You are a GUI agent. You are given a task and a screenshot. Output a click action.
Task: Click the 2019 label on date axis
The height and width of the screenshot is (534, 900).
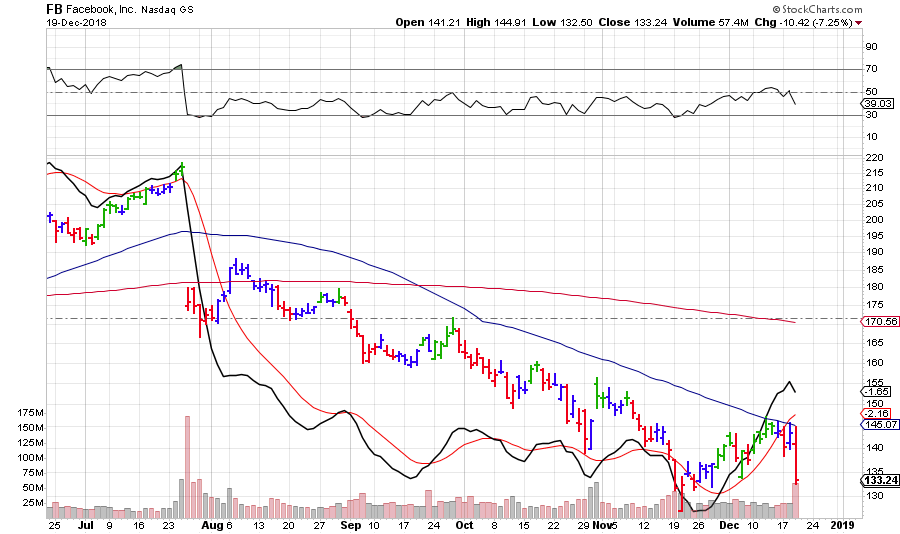tap(842, 523)
